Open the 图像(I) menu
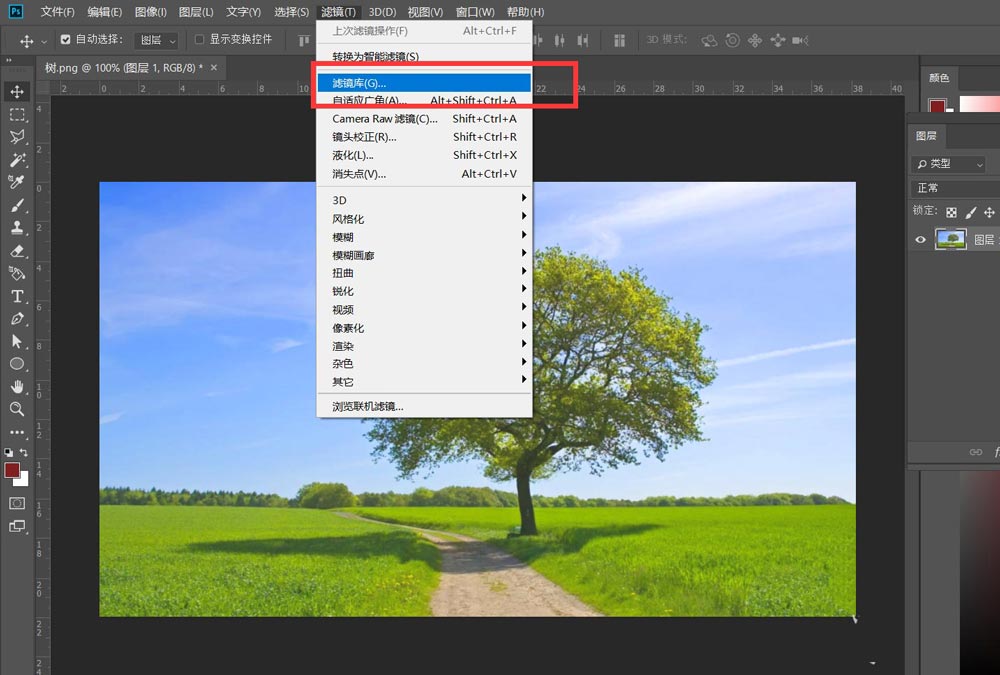 [150, 12]
